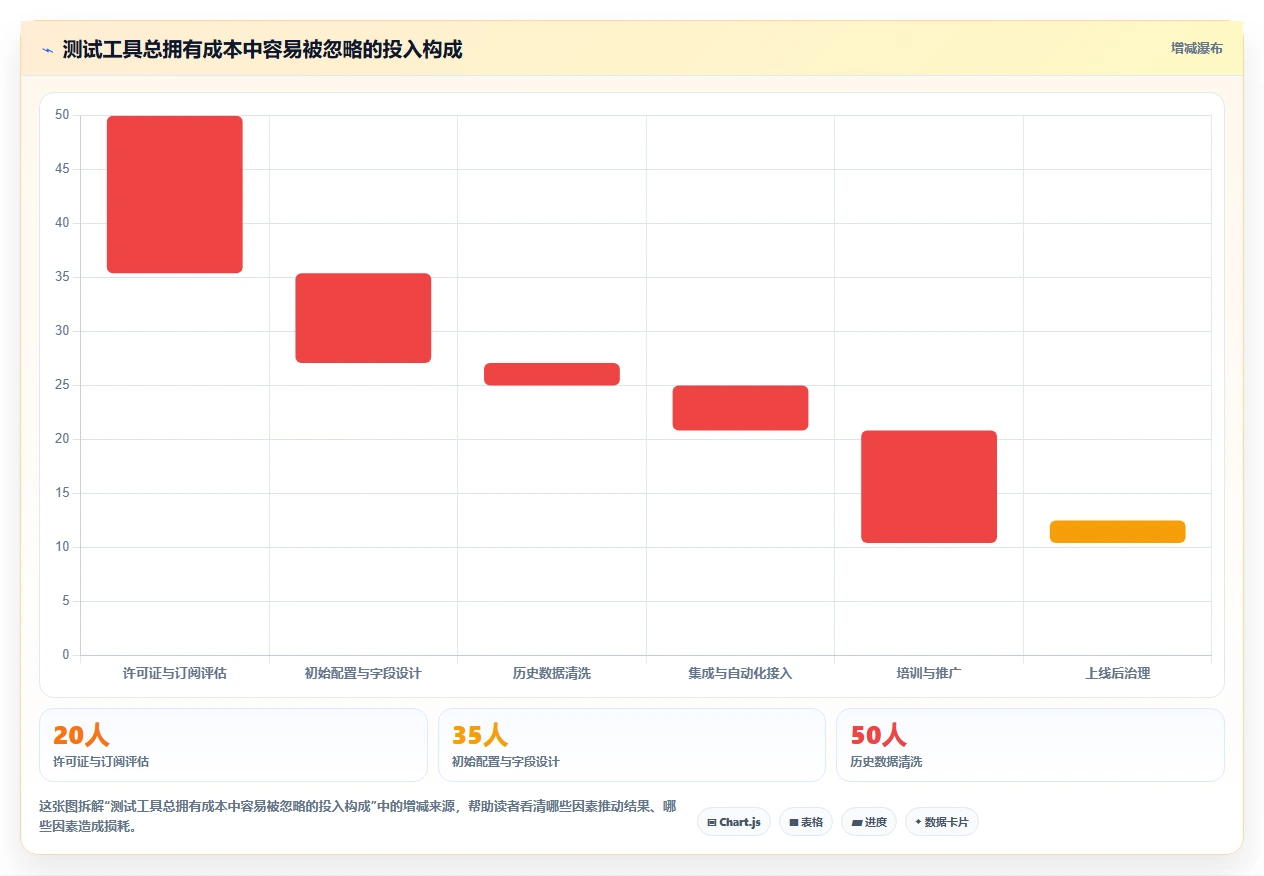1264x876 pixels.
Task: Click the y-axis value 25
Action: (x=62, y=385)
